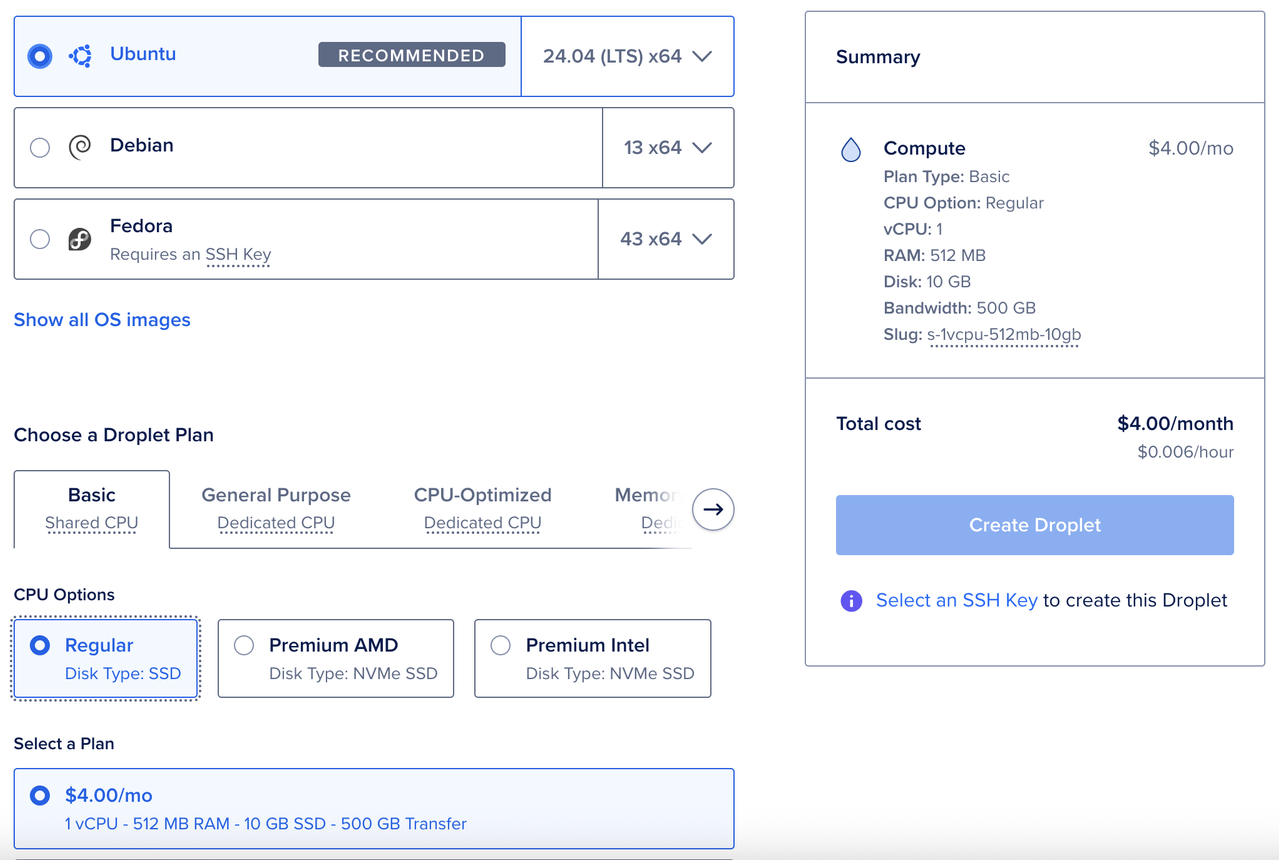Click the CPU Options label
Screen dimensions: 1279x860
click(x=64, y=595)
